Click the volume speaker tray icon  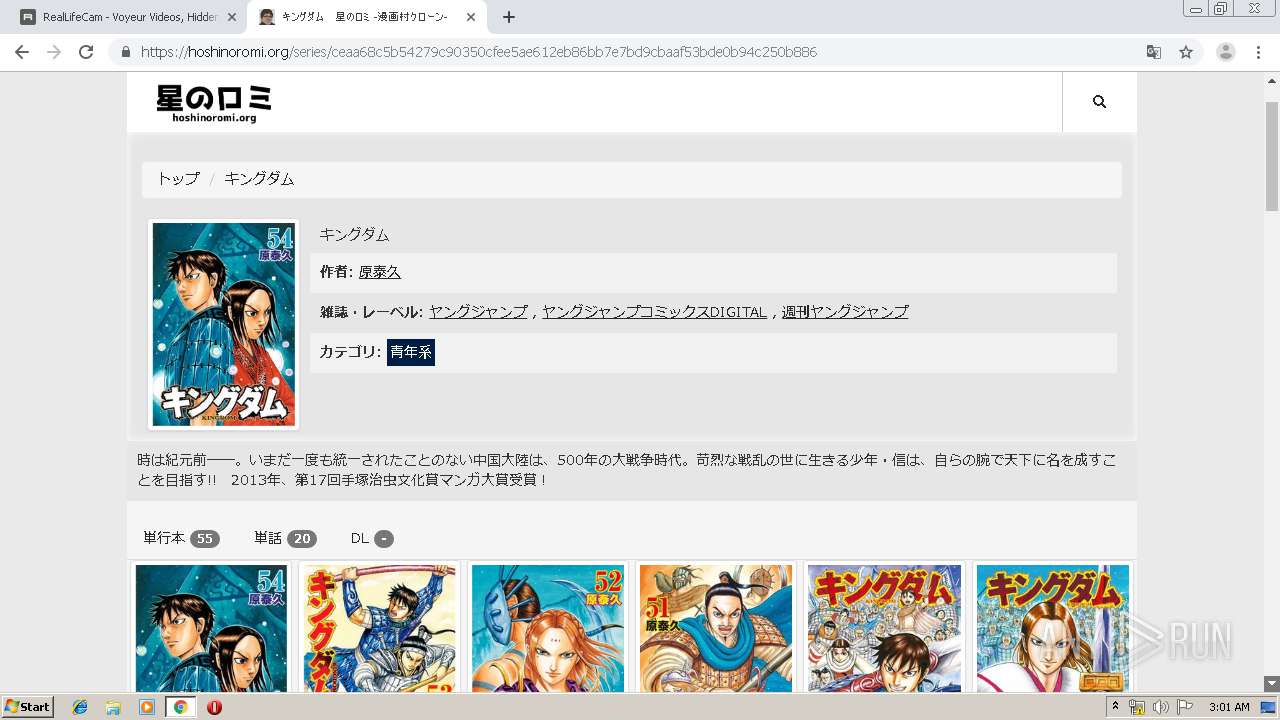[x=1161, y=707]
